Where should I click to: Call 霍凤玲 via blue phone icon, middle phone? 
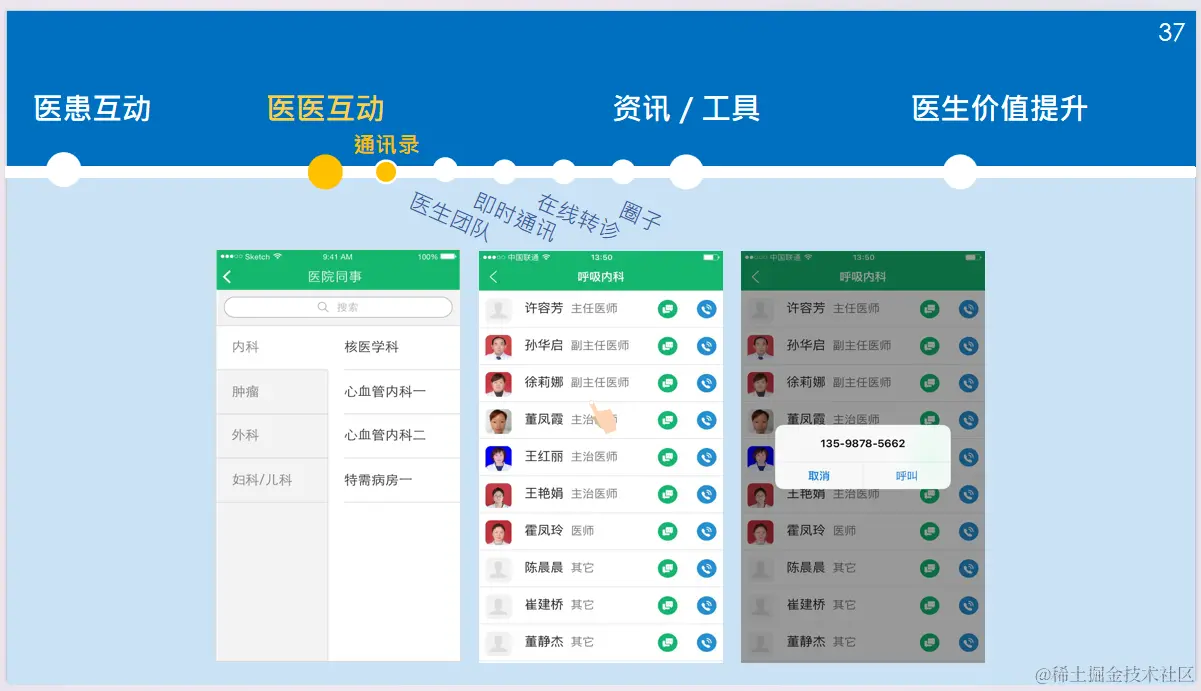707,531
